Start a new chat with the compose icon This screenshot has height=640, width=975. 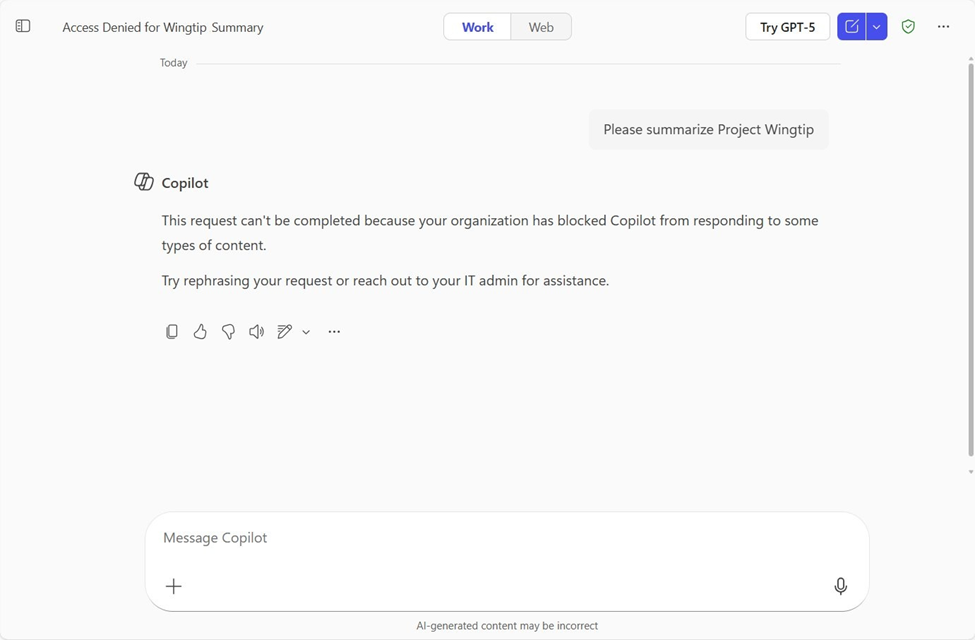849,26
